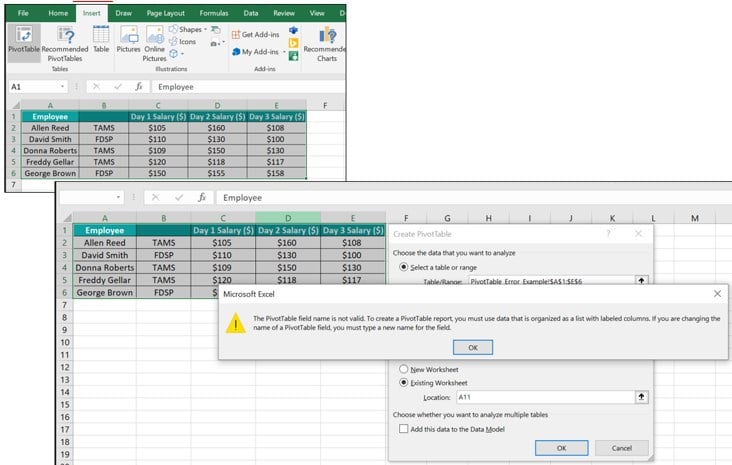Open the Data tab

coord(251,13)
